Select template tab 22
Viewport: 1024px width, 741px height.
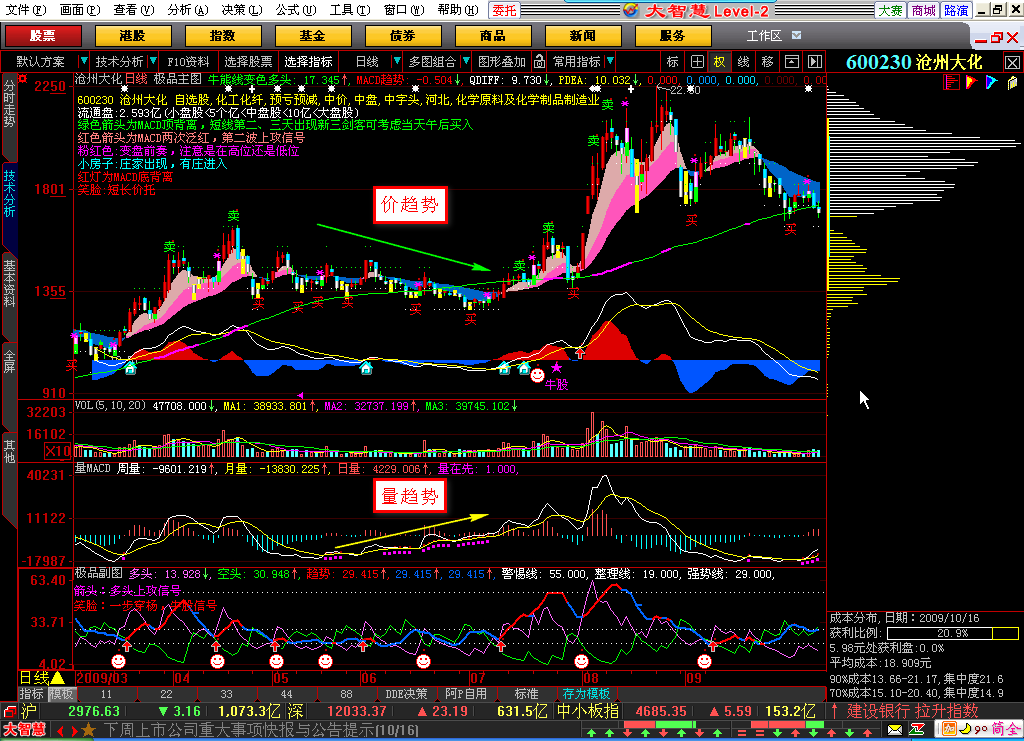coord(167,693)
